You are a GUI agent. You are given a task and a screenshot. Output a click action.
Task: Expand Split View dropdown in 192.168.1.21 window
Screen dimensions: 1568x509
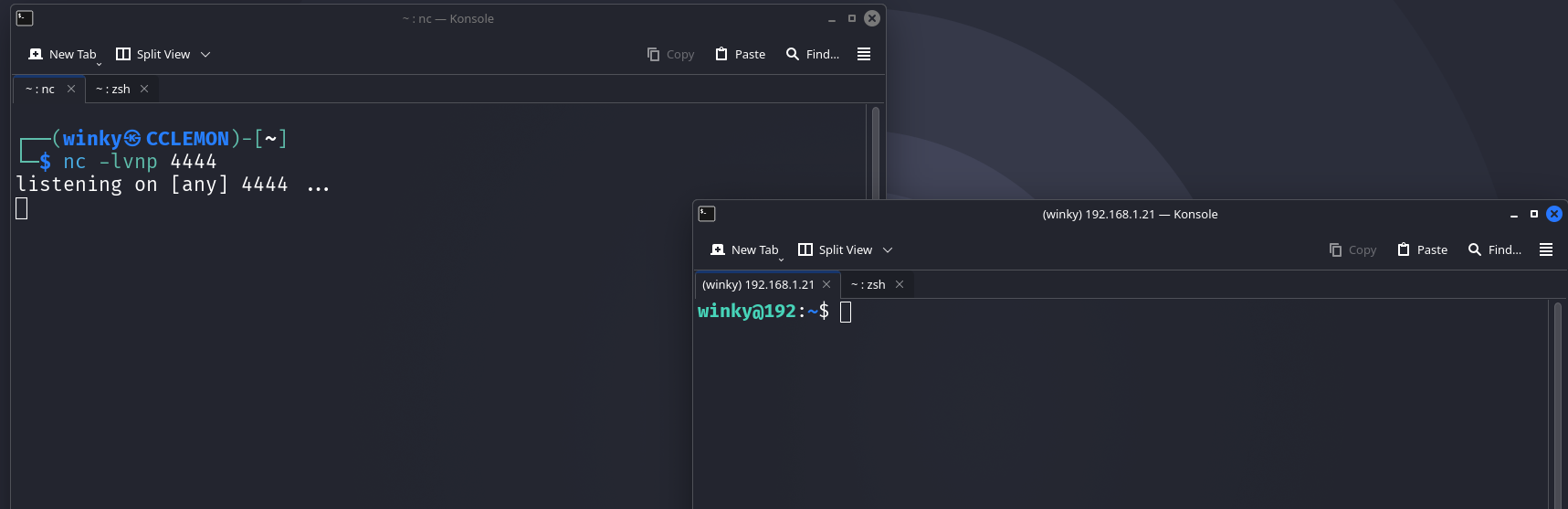[888, 250]
